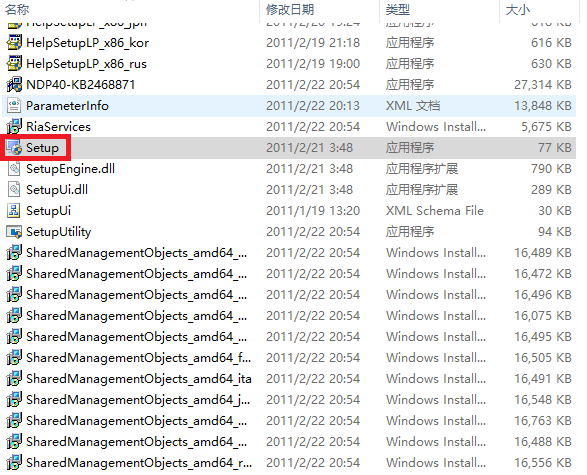The image size is (587, 475).
Task: Click the 790 KB size value
Action: [x=551, y=169]
